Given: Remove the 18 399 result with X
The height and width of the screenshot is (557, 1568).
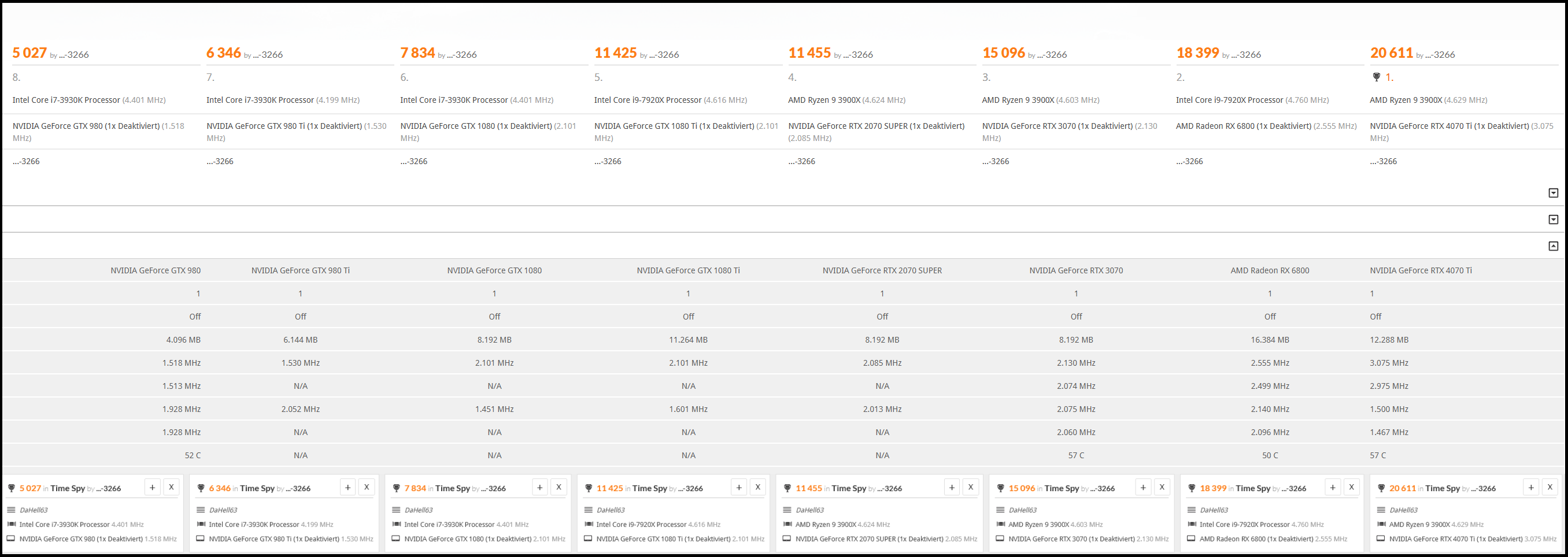Looking at the screenshot, I should (x=1351, y=487).
